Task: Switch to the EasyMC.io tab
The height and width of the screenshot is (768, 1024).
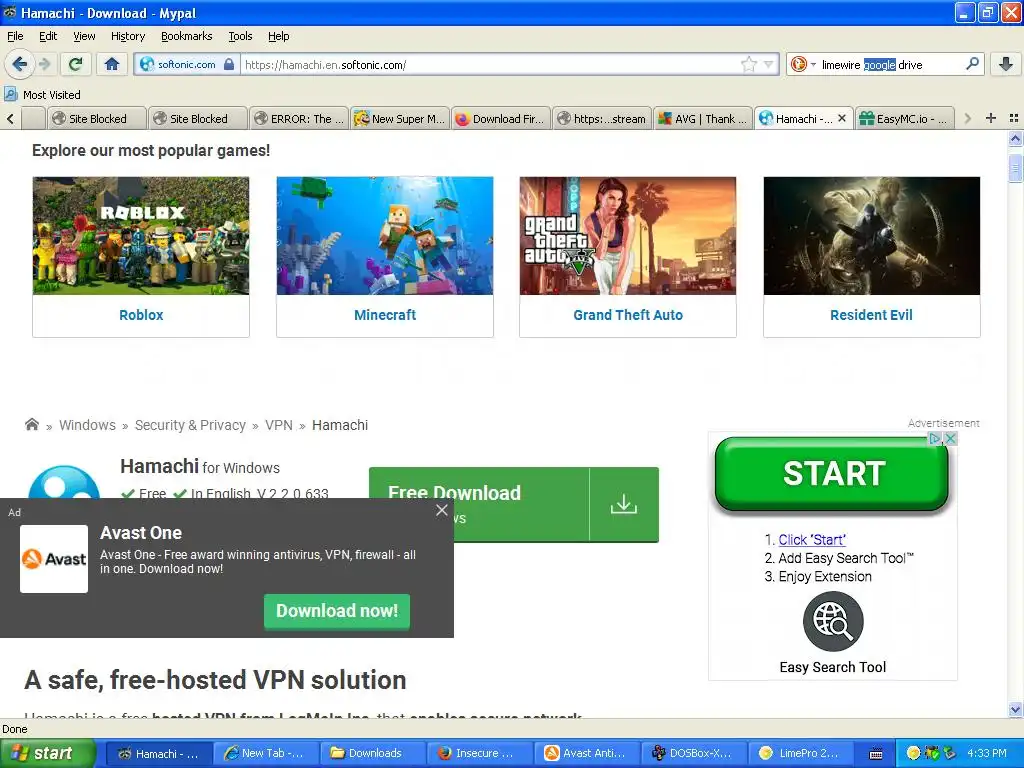Action: 904,118
